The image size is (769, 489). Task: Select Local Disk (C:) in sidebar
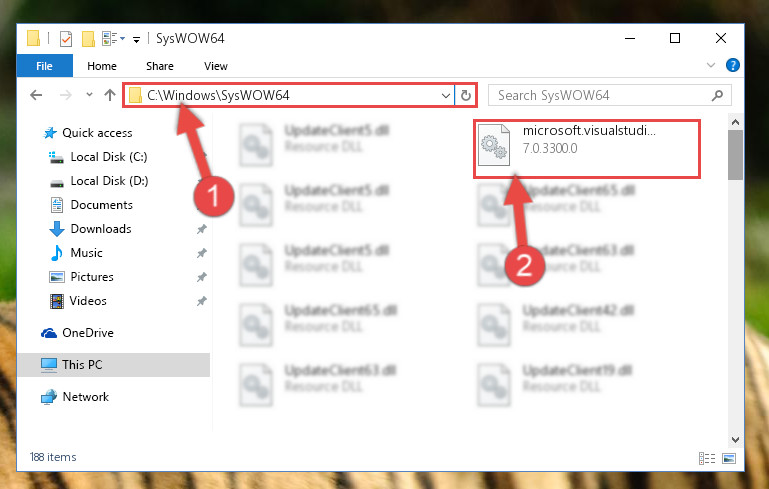tap(108, 157)
